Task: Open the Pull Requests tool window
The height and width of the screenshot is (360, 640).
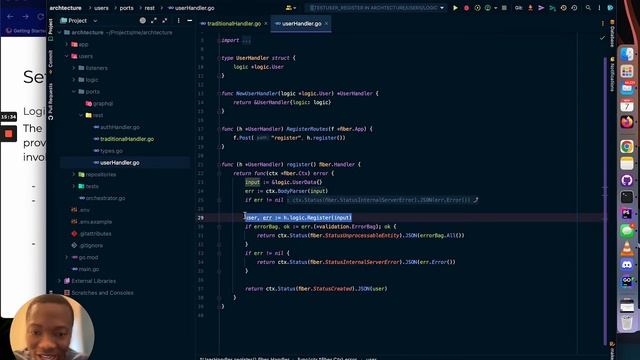Action: point(50,101)
